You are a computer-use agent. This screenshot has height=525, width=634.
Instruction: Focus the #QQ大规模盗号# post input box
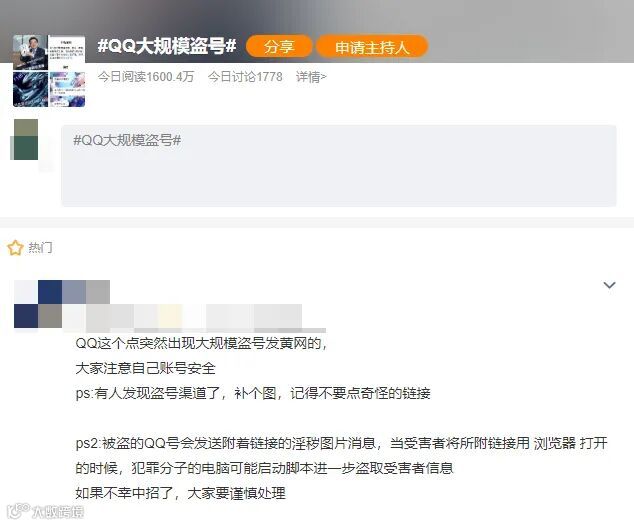pyautogui.click(x=339, y=166)
